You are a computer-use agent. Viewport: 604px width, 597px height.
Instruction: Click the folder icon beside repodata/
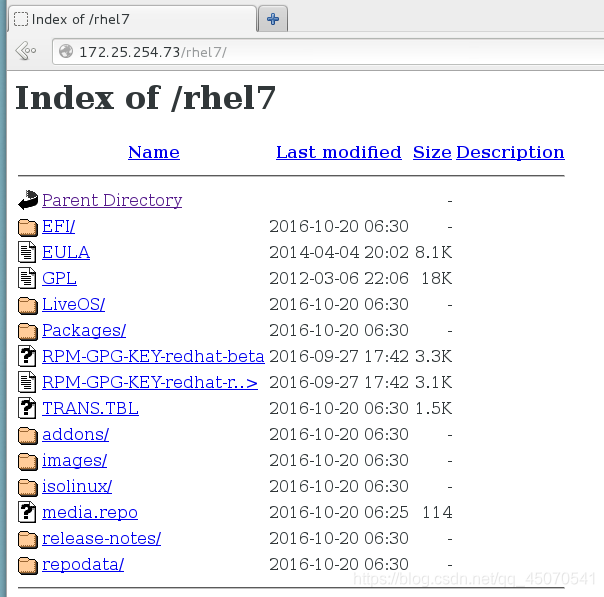[28, 565]
